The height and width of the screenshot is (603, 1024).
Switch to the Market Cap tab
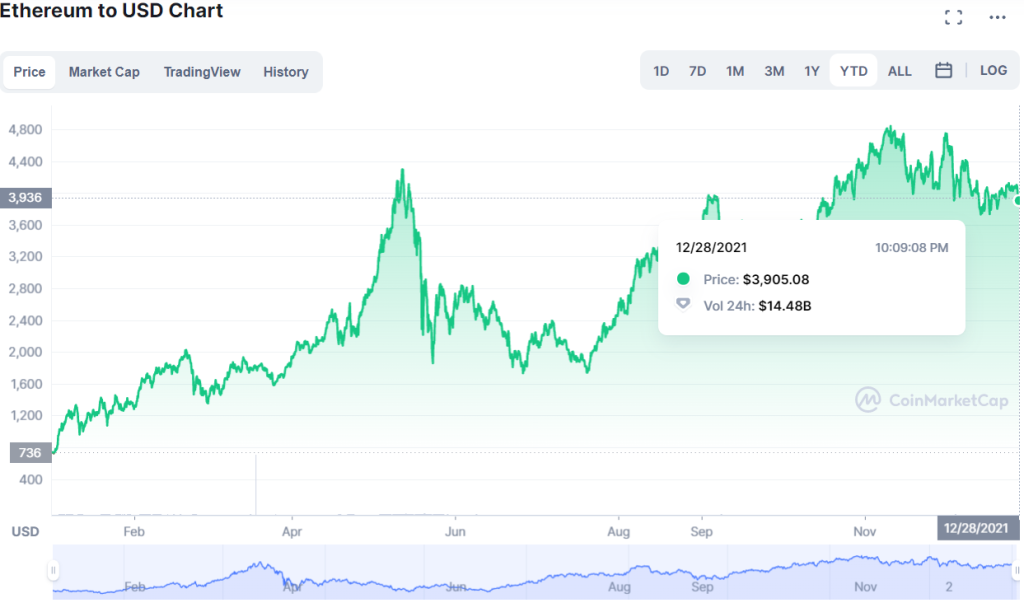point(104,72)
